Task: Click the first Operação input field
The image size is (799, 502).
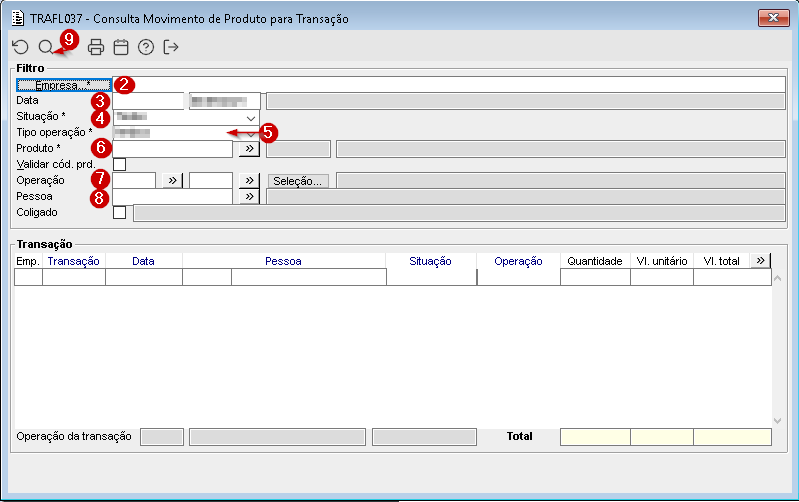Action: pos(134,181)
